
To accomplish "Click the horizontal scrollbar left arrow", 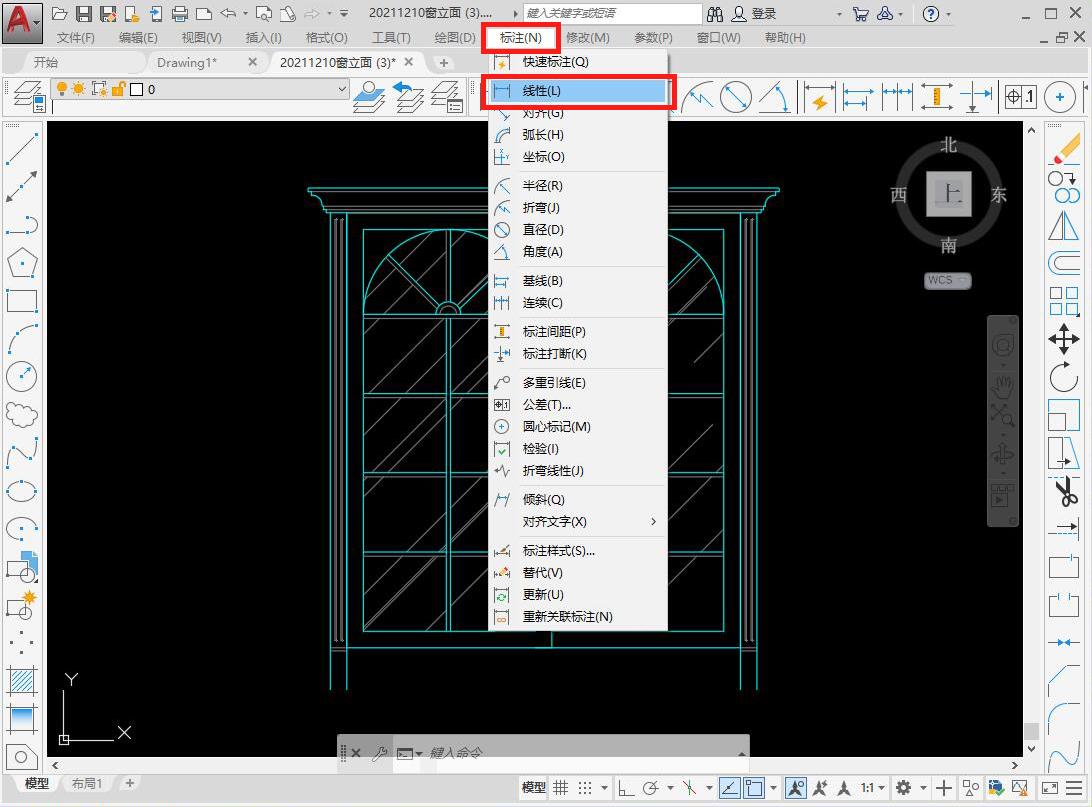I will (55, 765).
